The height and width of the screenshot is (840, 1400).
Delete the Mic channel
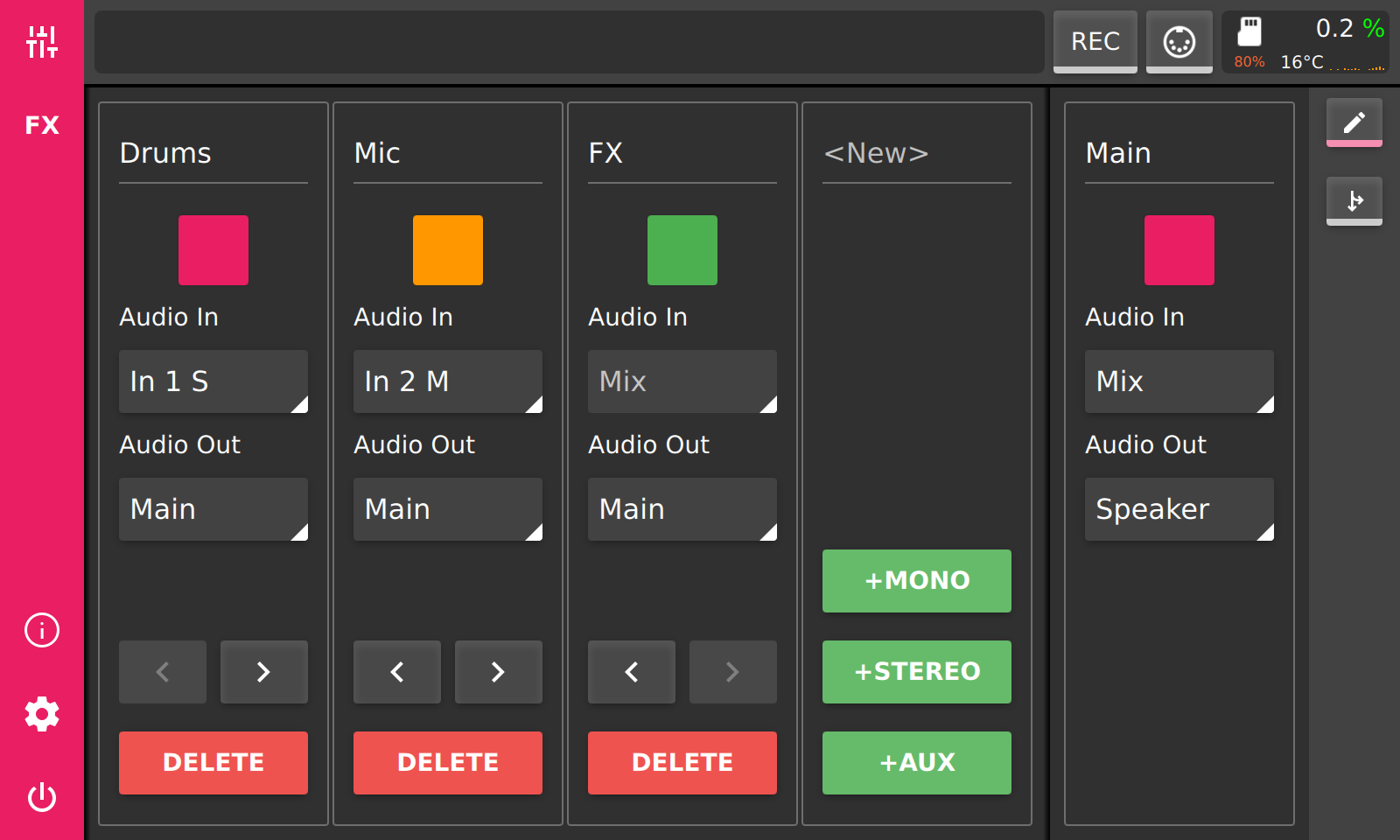(448, 763)
